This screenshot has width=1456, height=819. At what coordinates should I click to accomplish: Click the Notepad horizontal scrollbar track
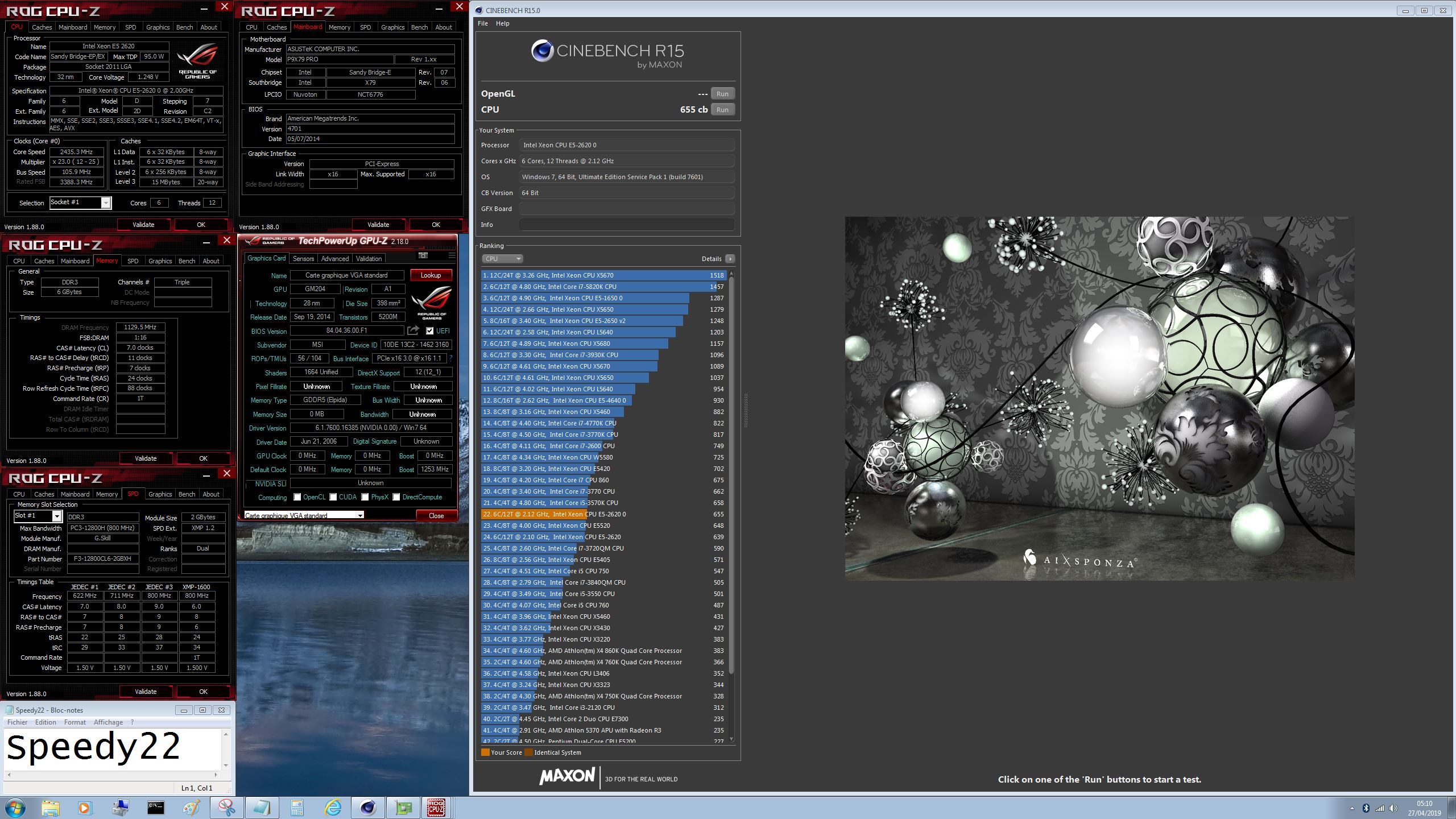113,775
